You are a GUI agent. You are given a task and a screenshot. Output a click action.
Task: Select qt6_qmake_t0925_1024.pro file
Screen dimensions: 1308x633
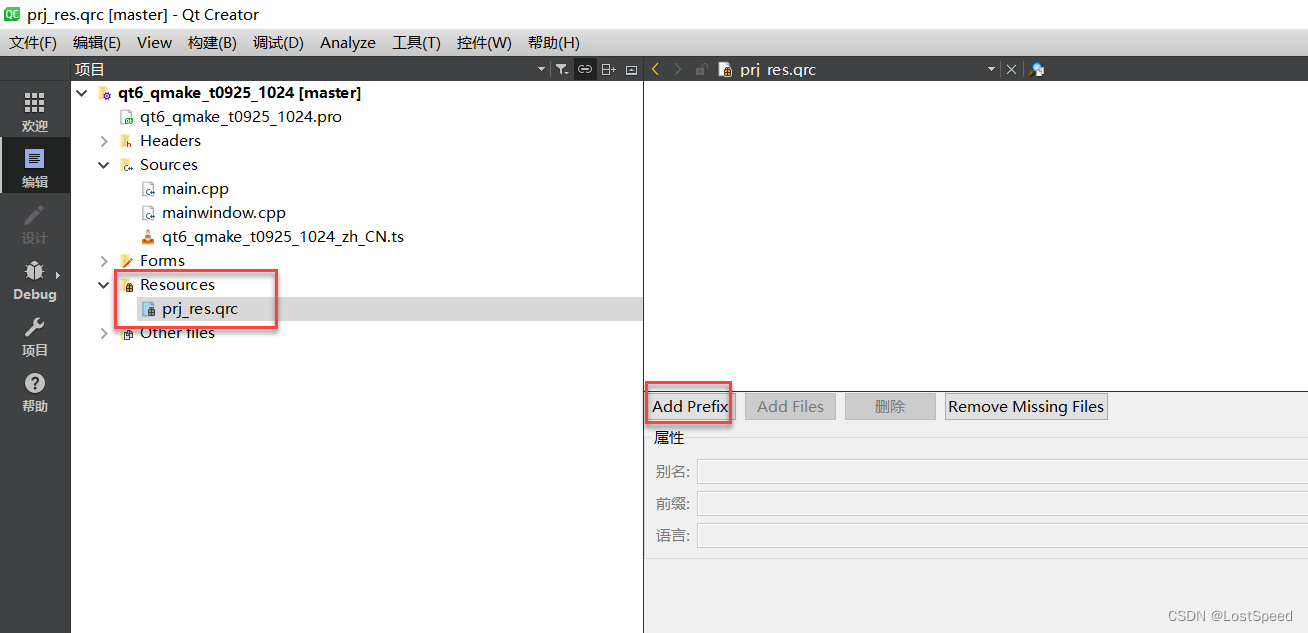pos(241,117)
